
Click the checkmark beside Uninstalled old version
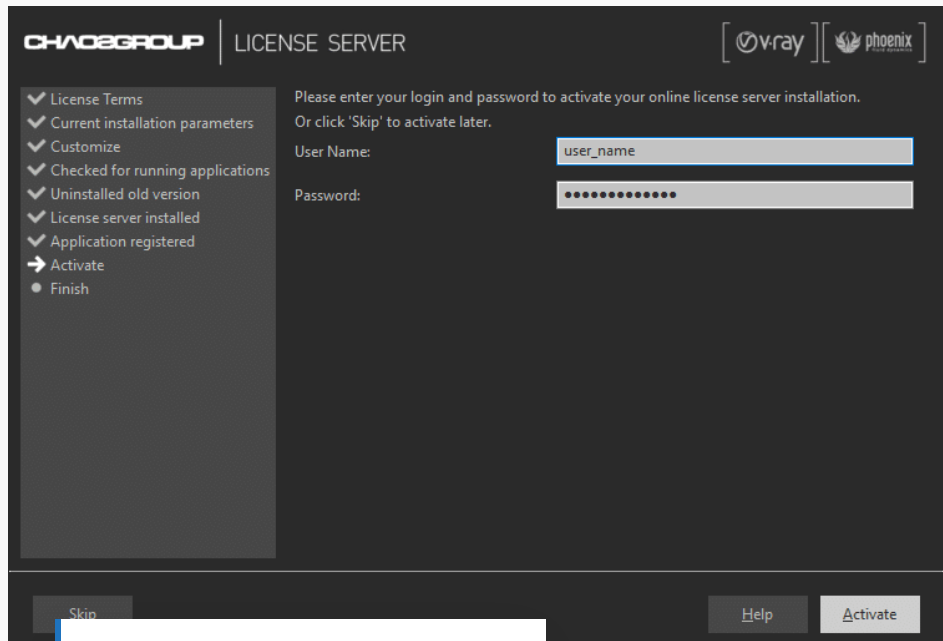click(x=37, y=193)
